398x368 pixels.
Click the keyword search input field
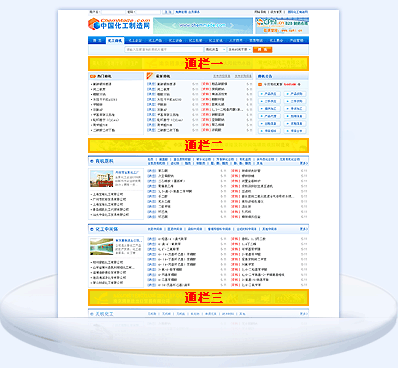[164, 50]
